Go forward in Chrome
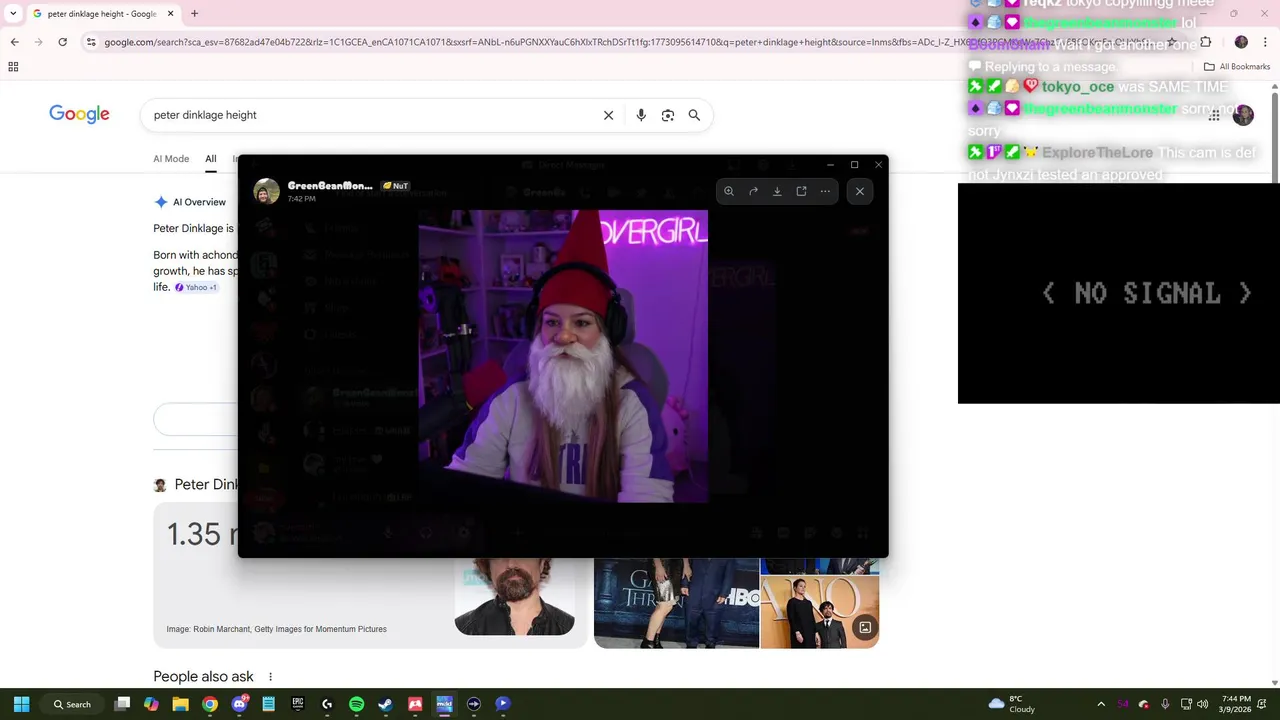This screenshot has height=720, width=1280. (38, 42)
